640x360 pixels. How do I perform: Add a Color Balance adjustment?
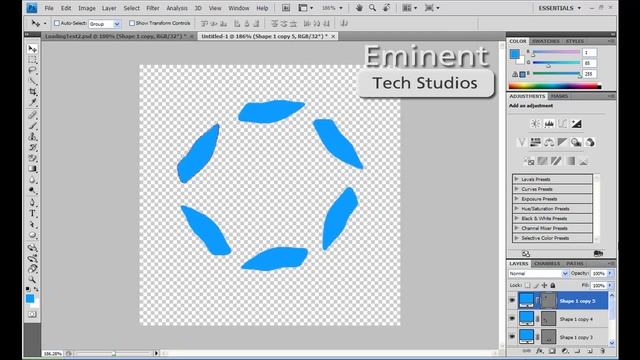(549, 142)
